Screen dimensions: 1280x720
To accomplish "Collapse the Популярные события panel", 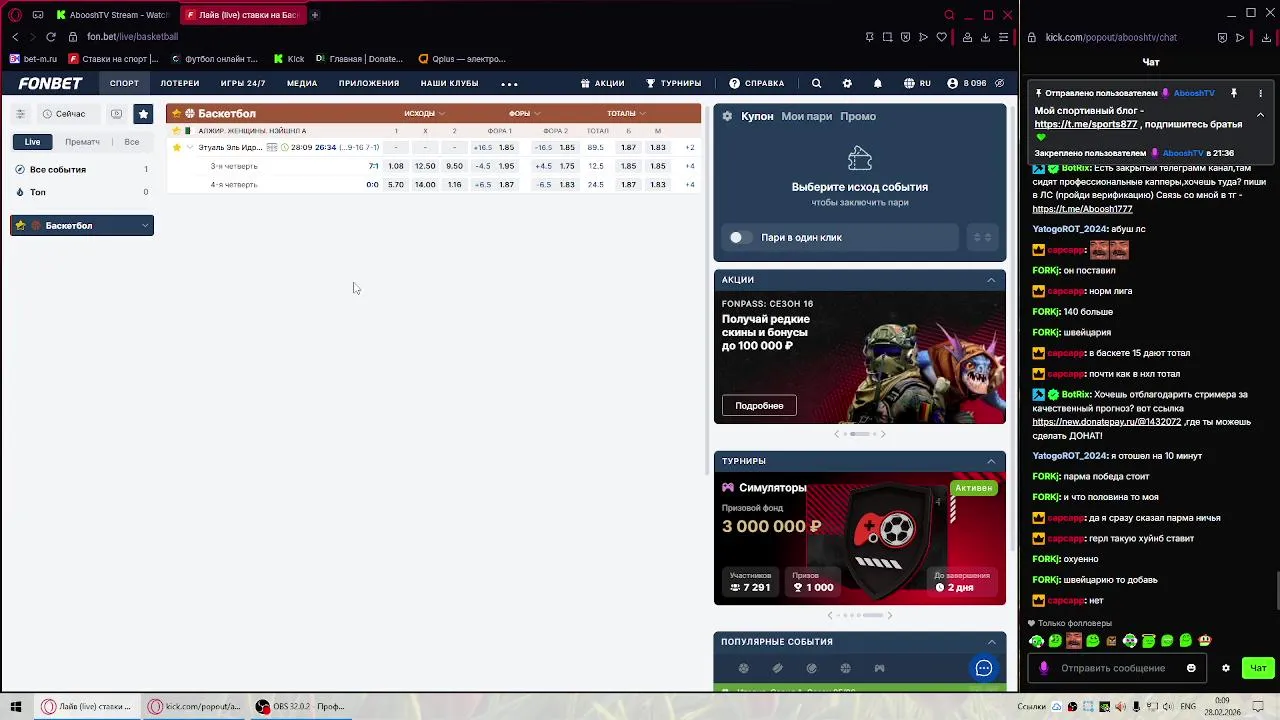I will point(991,642).
